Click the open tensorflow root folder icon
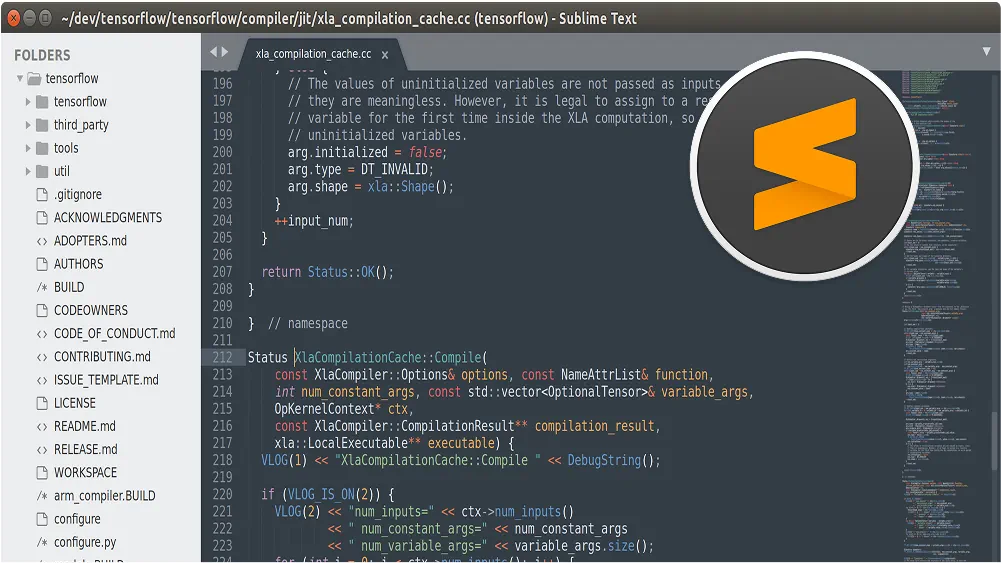This screenshot has width=1001, height=563. (x=34, y=79)
